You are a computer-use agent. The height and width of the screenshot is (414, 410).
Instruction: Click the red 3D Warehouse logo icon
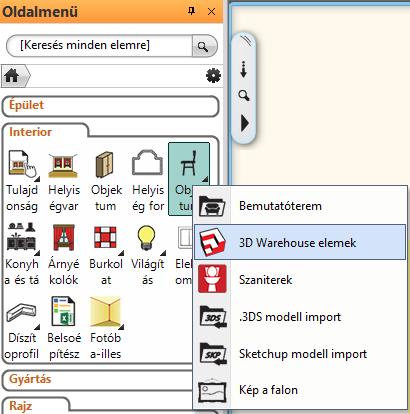[x=212, y=242]
